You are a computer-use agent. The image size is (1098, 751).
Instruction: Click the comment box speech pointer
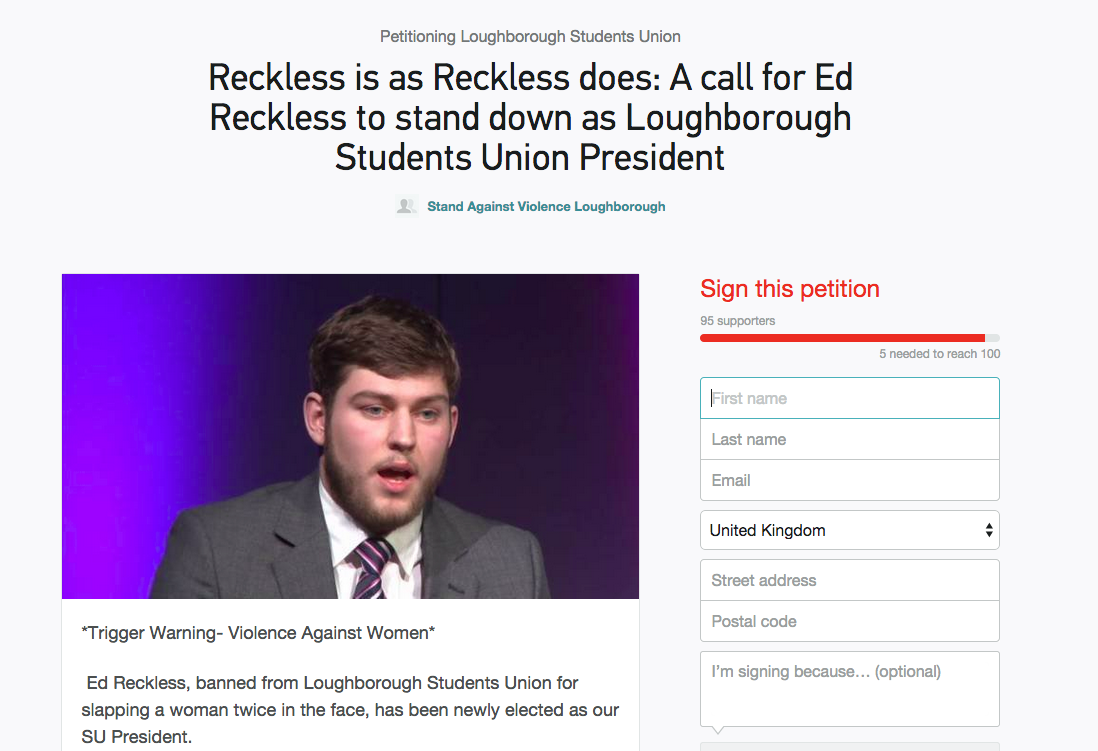[718, 730]
